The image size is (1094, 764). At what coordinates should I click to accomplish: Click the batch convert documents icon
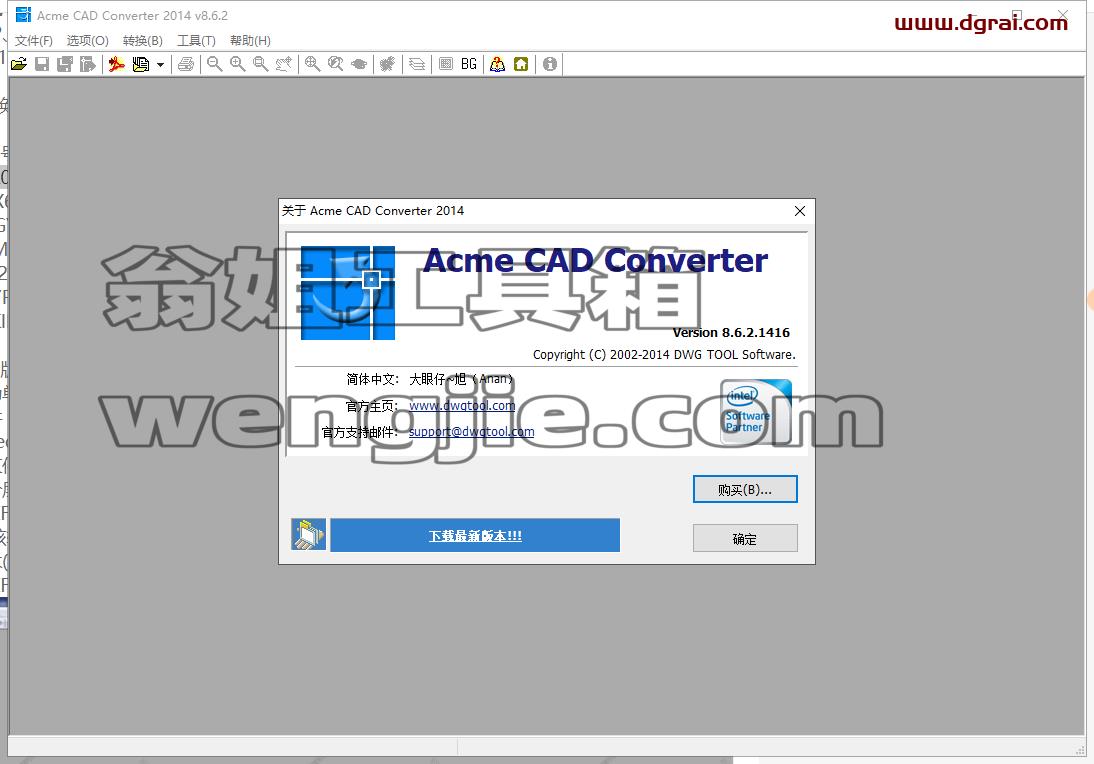141,64
